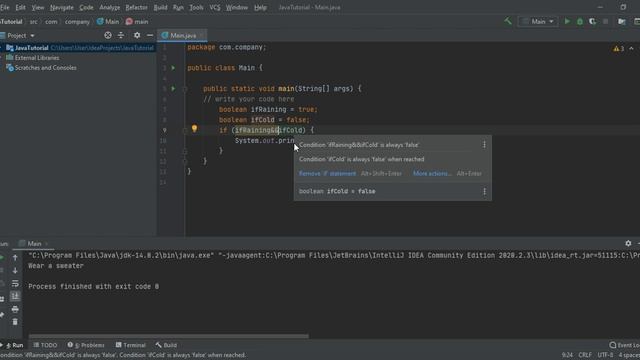Open the Navigate menu
The width and height of the screenshot is (640, 360).
tap(62, 7)
